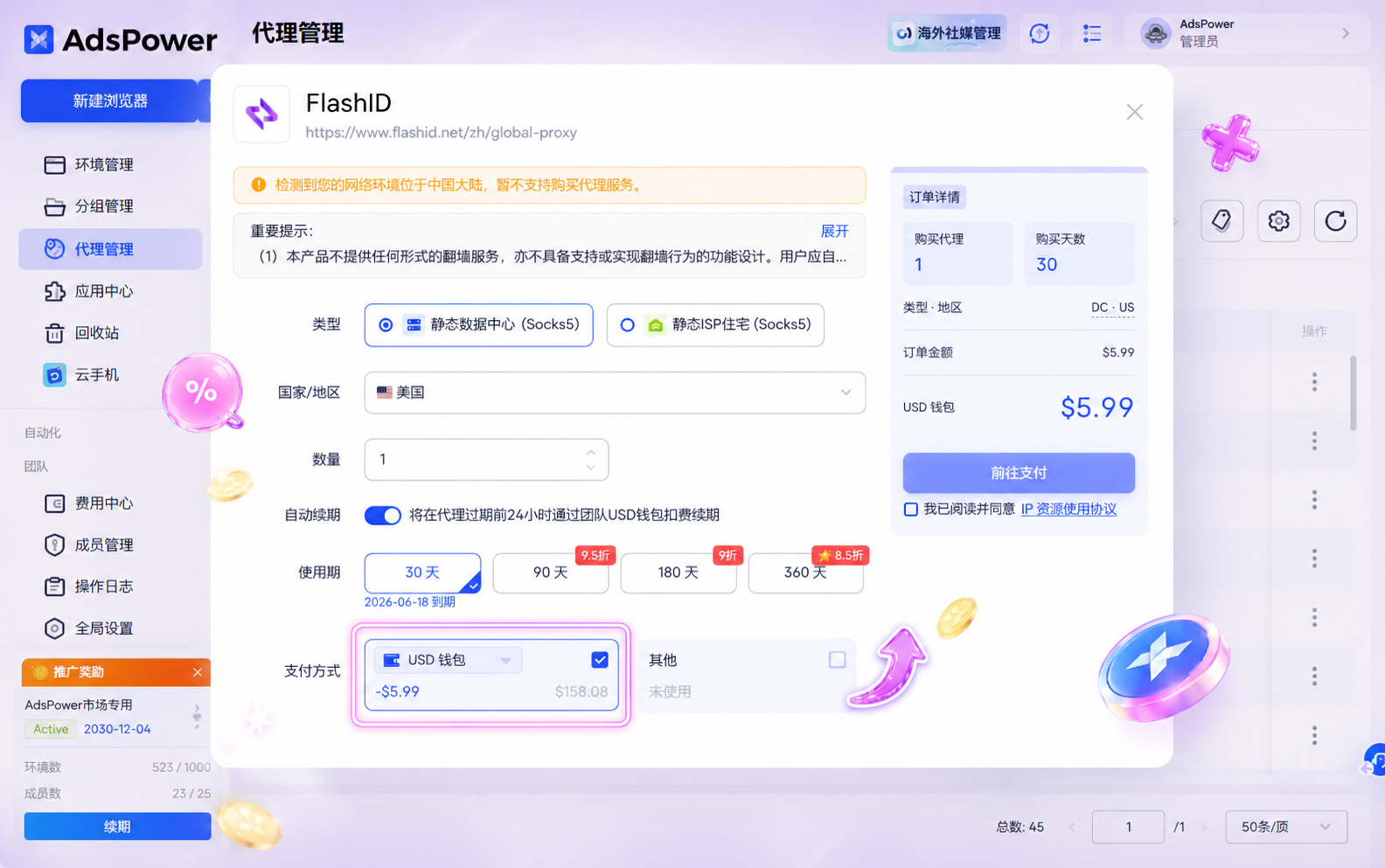Click the page number input field
The height and width of the screenshot is (868, 1385).
pyautogui.click(x=1128, y=827)
